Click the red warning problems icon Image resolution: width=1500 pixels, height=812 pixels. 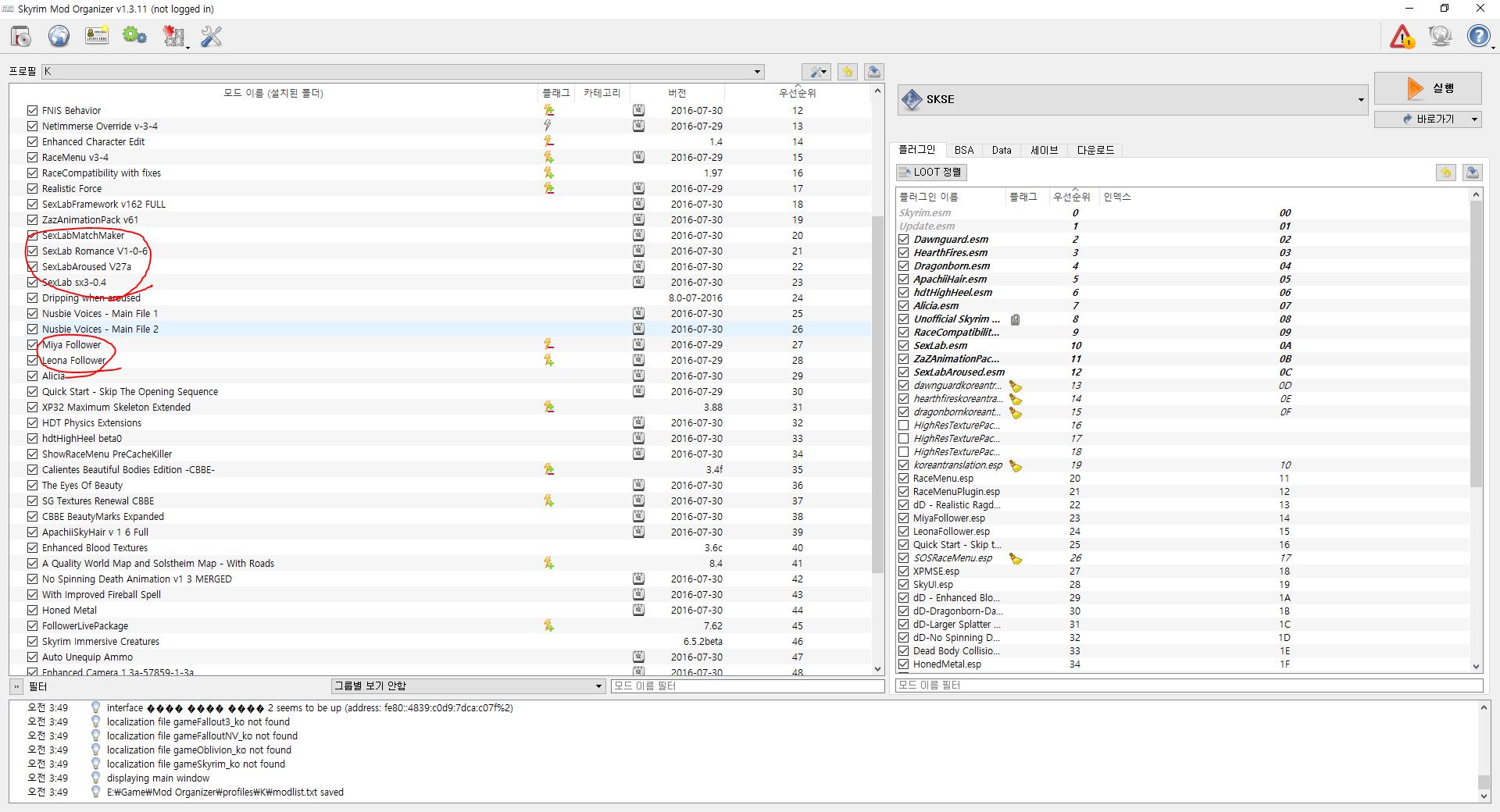[x=1402, y=36]
